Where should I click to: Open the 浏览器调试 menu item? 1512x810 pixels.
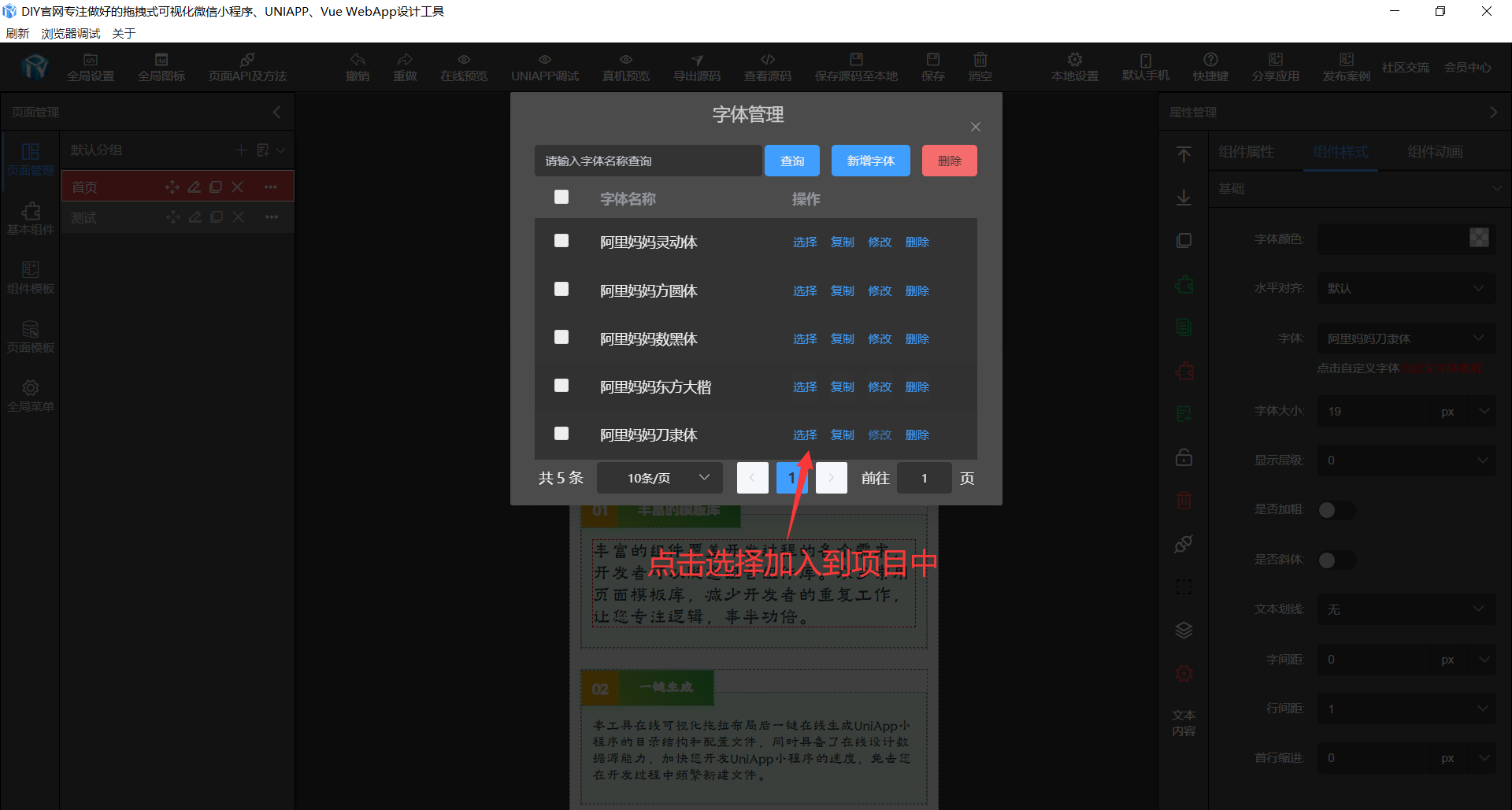point(71,33)
